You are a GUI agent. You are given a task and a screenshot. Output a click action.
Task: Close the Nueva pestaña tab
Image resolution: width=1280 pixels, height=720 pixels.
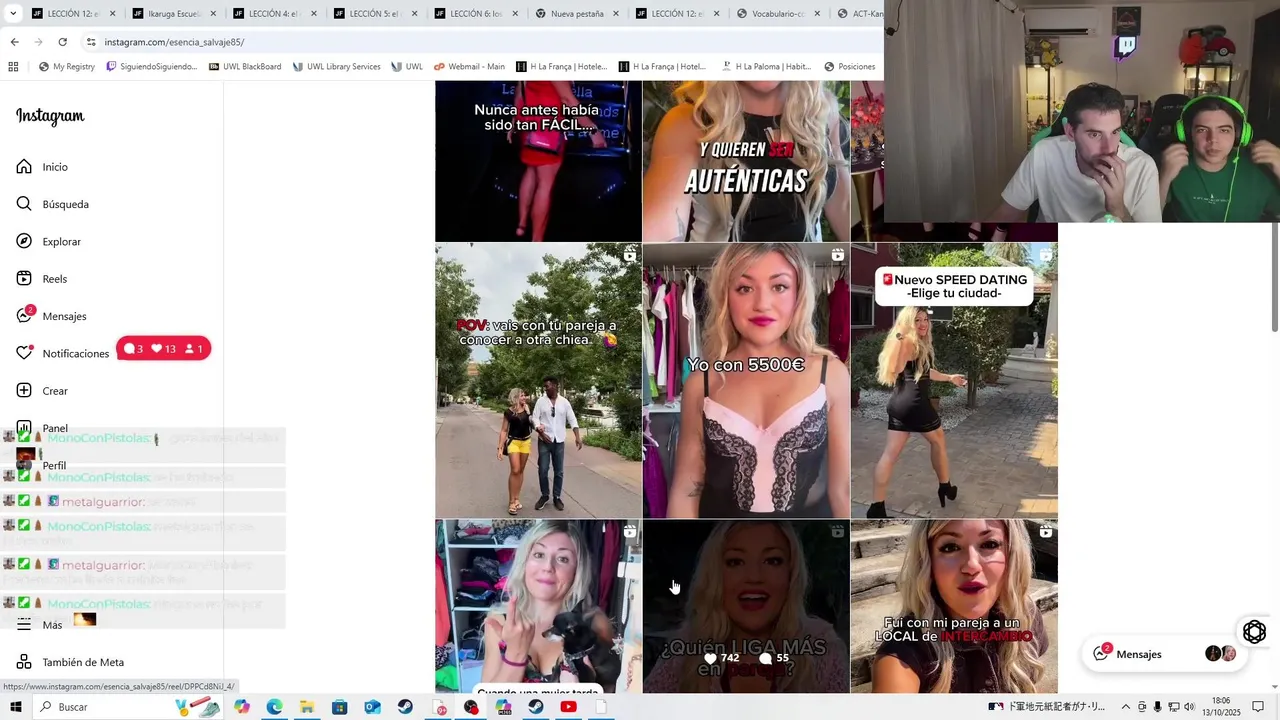pos(616,14)
